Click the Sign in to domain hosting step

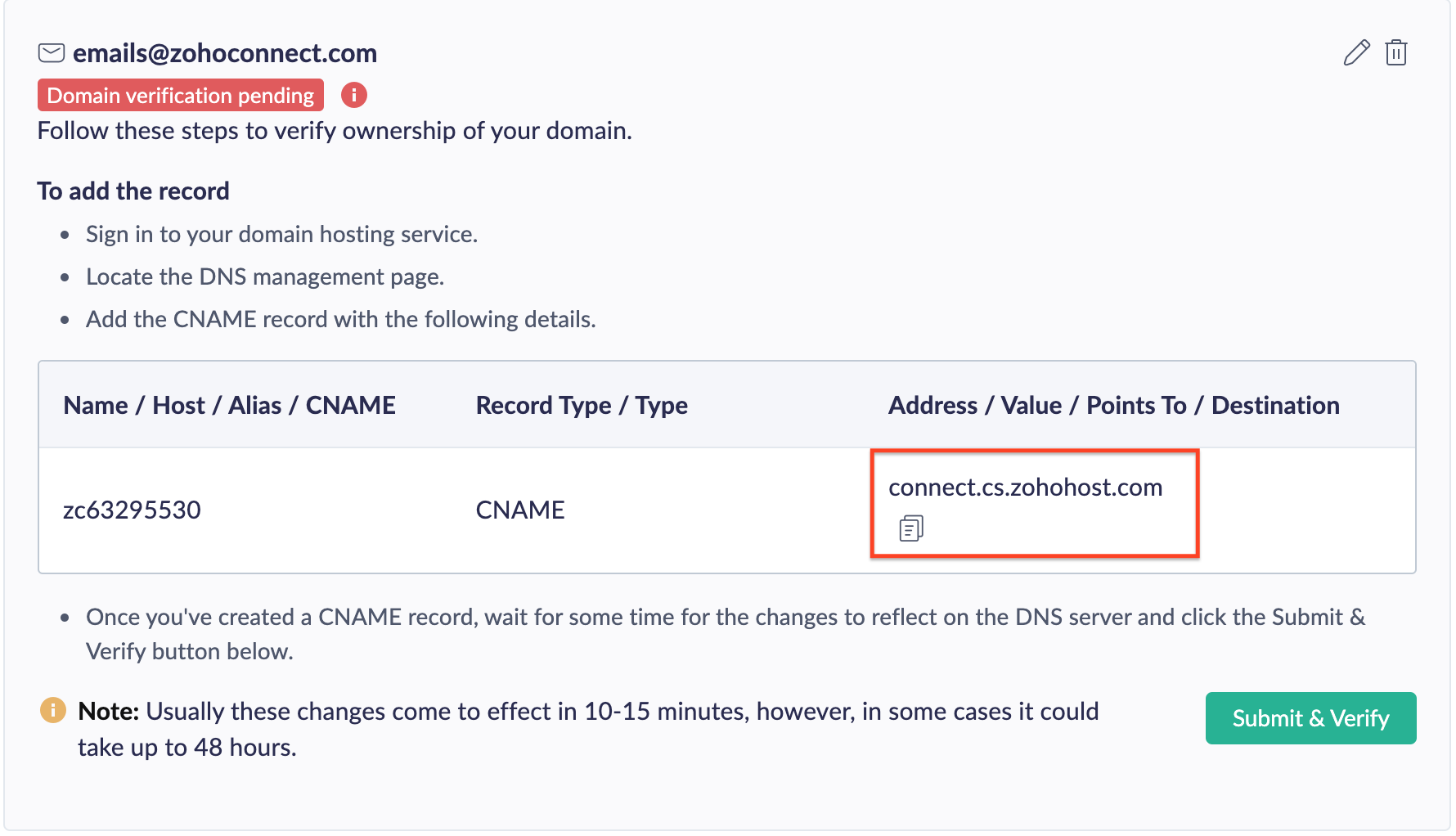(281, 235)
